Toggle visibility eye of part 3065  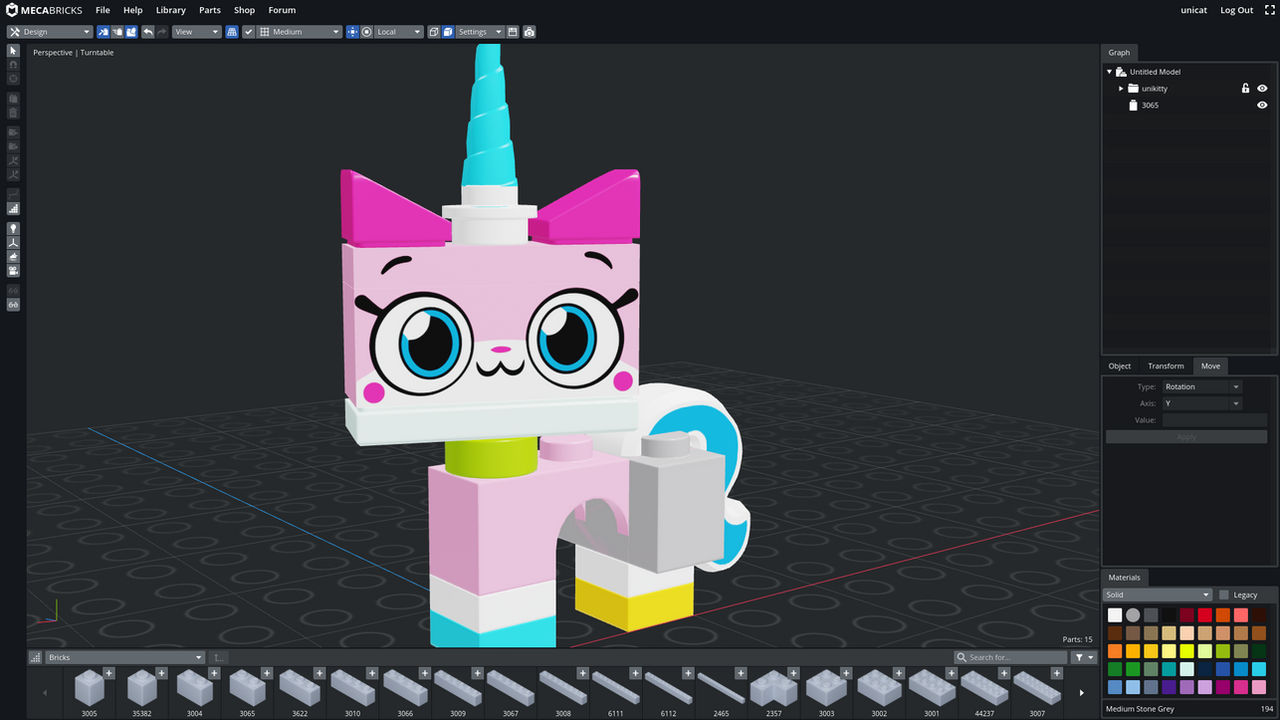point(1262,105)
